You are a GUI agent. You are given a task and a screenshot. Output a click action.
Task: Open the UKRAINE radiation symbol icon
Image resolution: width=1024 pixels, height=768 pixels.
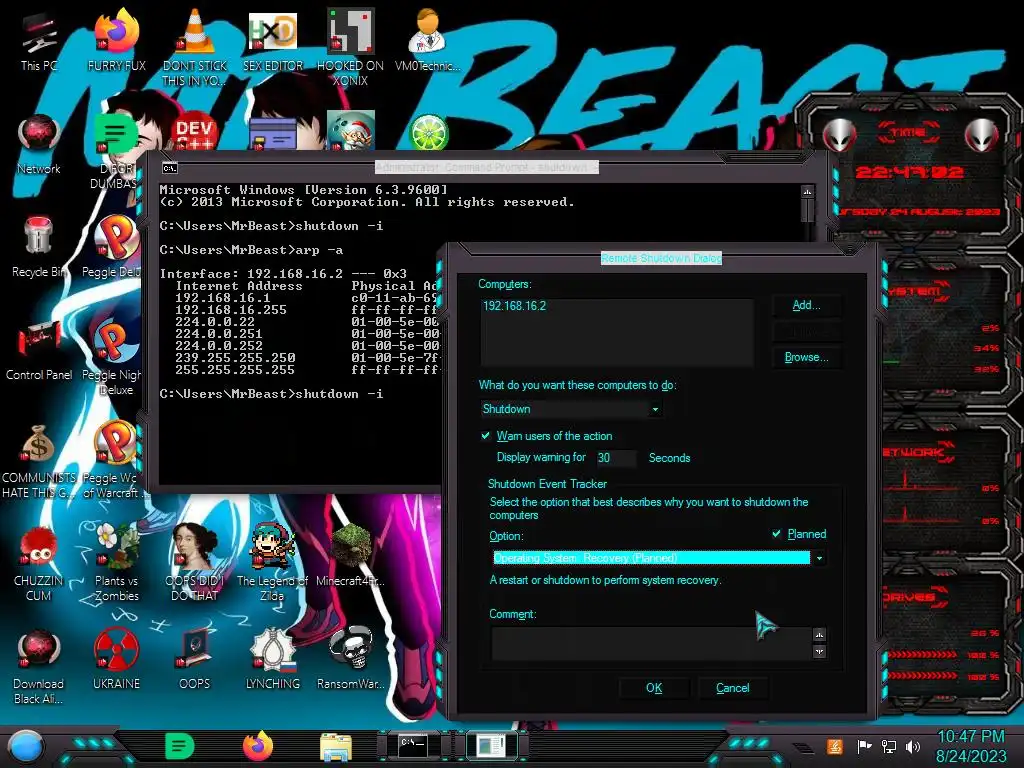point(116,660)
